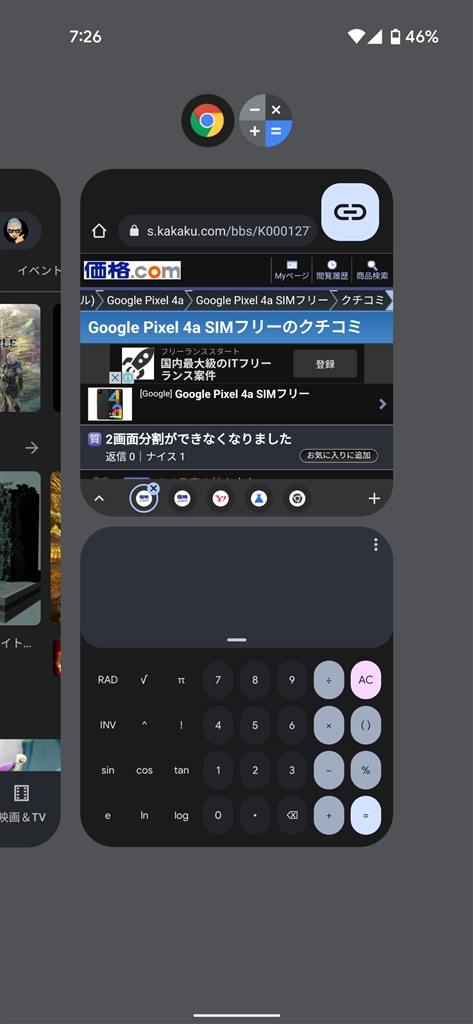Screen dimensions: 473x1024
Task: Open 閲覧履歴 history icon
Action: tap(332, 270)
